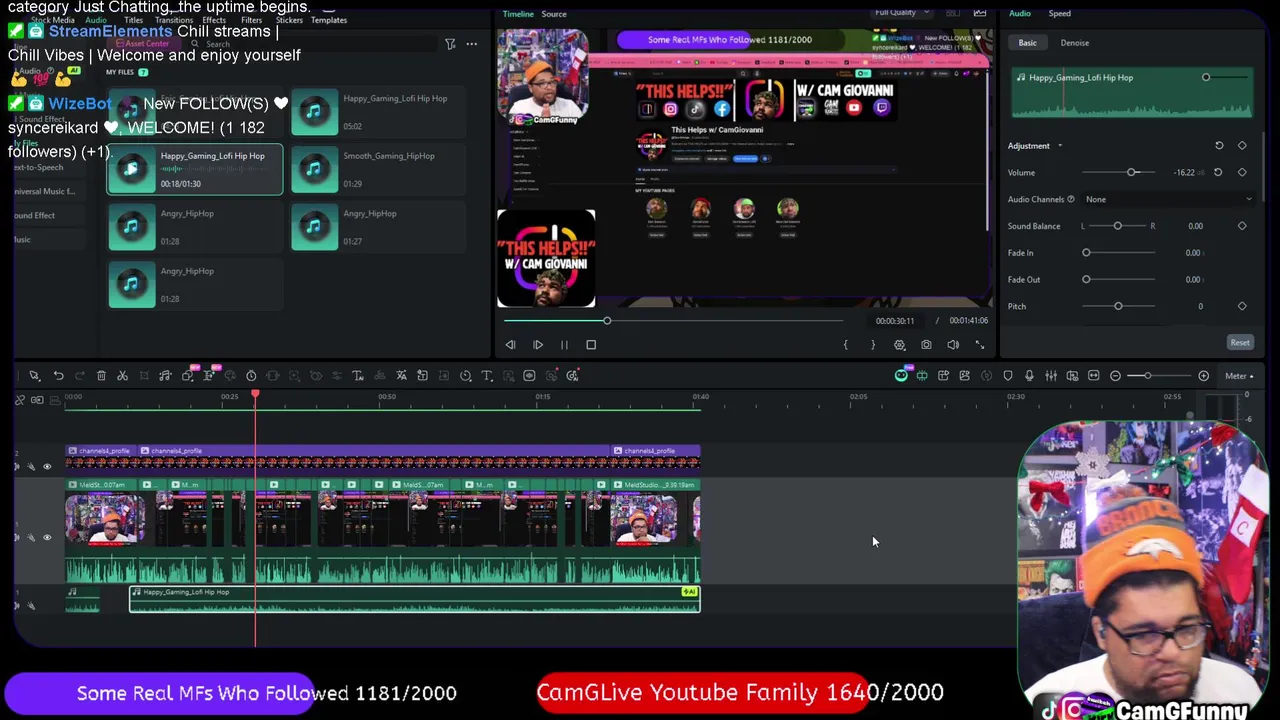Click the Volume slider handle
Viewport: 1280px width, 720px height.
(1132, 172)
